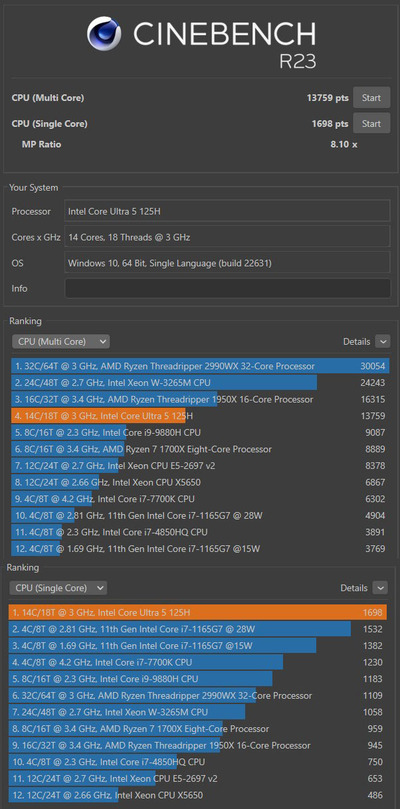Select the Core i7-4850HQ row scoring 750
Viewport: 400px width, 809px height.
[x=198, y=762]
